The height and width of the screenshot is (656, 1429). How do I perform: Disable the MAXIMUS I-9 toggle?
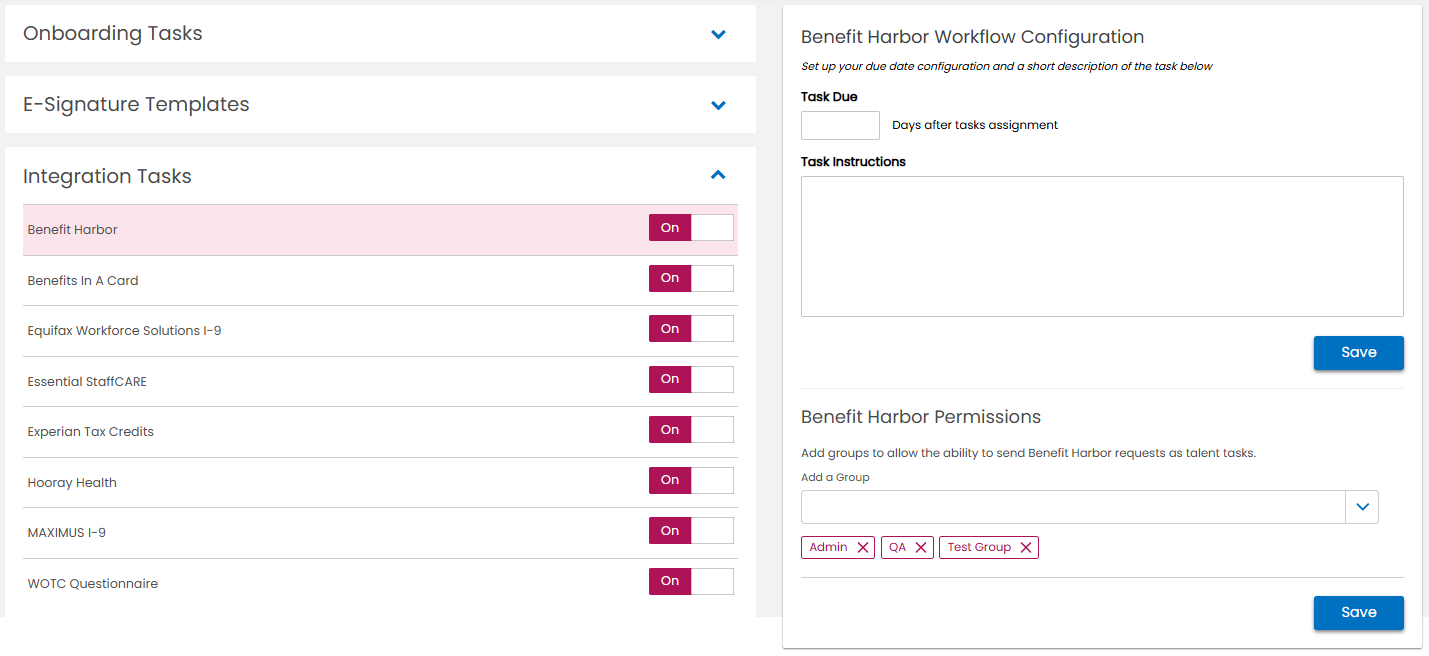691,531
